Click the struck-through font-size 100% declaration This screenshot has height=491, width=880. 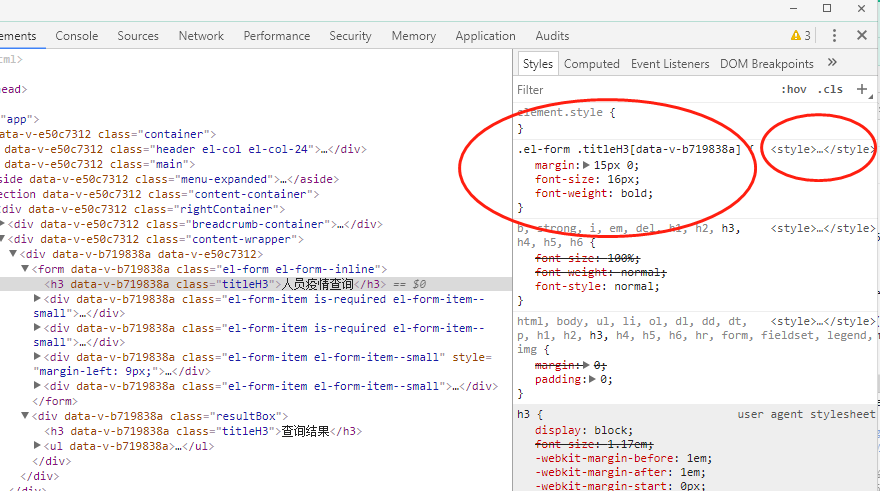pos(588,258)
